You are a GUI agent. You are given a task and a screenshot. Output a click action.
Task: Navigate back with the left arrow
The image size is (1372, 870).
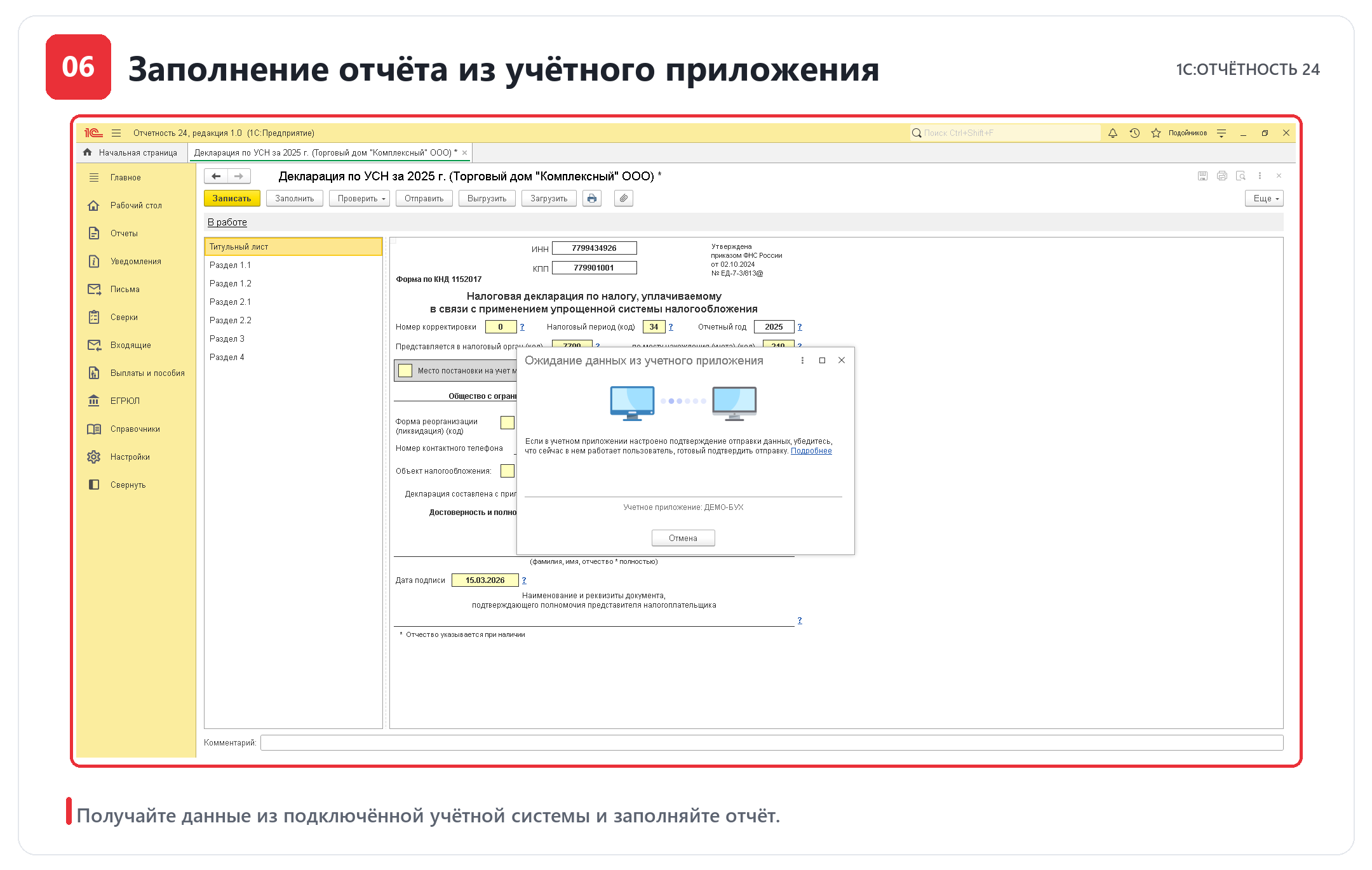coord(216,176)
